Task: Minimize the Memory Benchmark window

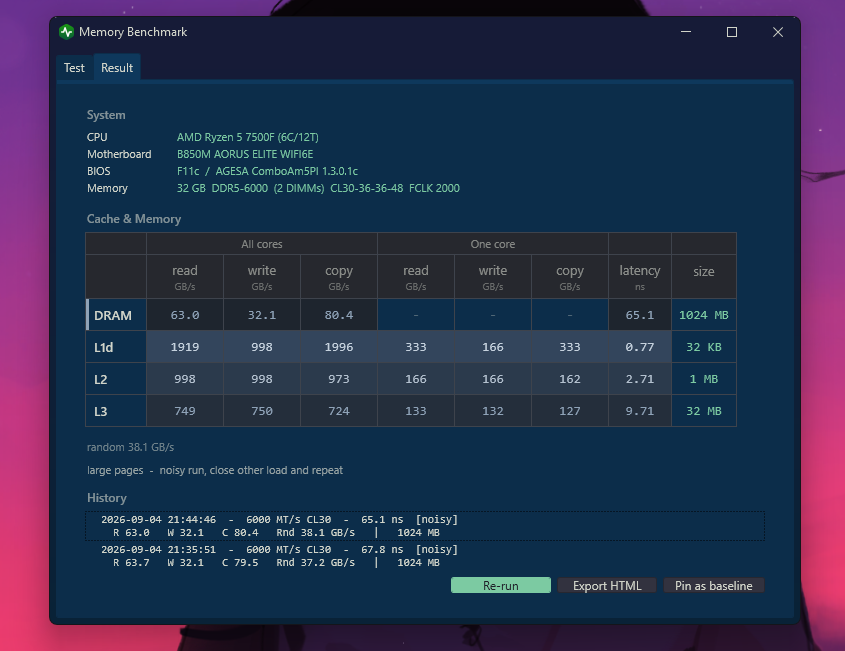Action: pos(685,32)
